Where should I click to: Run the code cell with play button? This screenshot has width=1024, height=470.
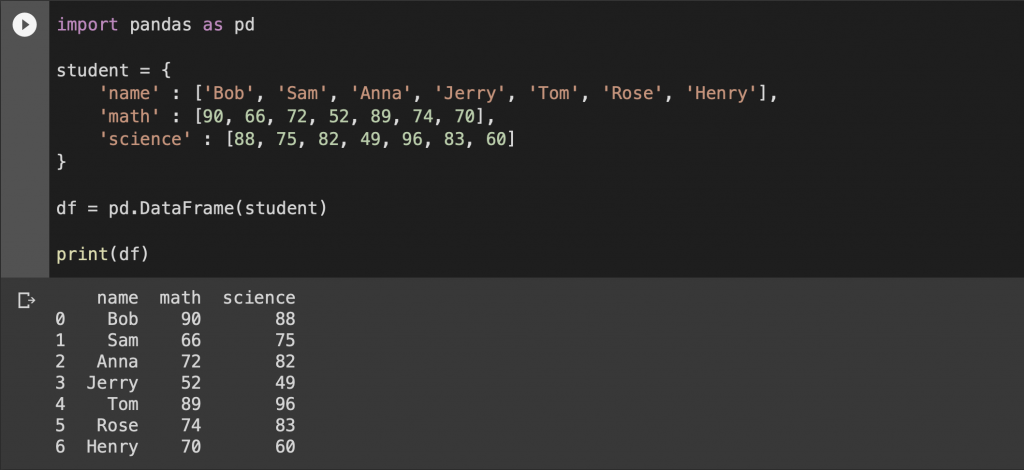pyautogui.click(x=25, y=25)
